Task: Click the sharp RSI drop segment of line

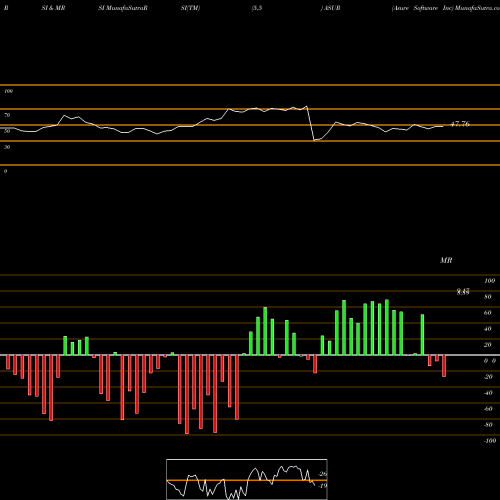Action: pos(311,124)
